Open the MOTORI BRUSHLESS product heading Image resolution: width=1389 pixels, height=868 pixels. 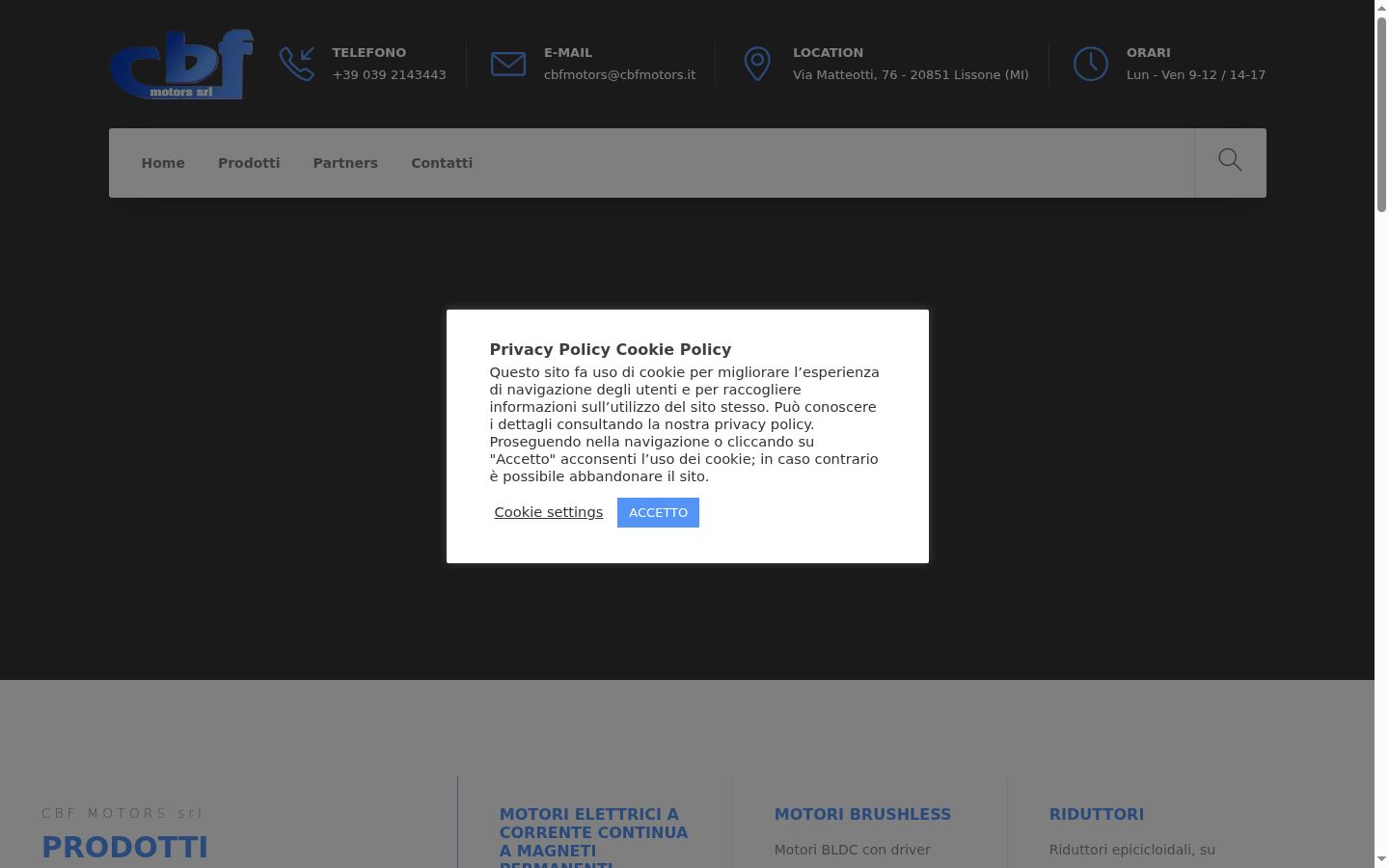point(862,814)
